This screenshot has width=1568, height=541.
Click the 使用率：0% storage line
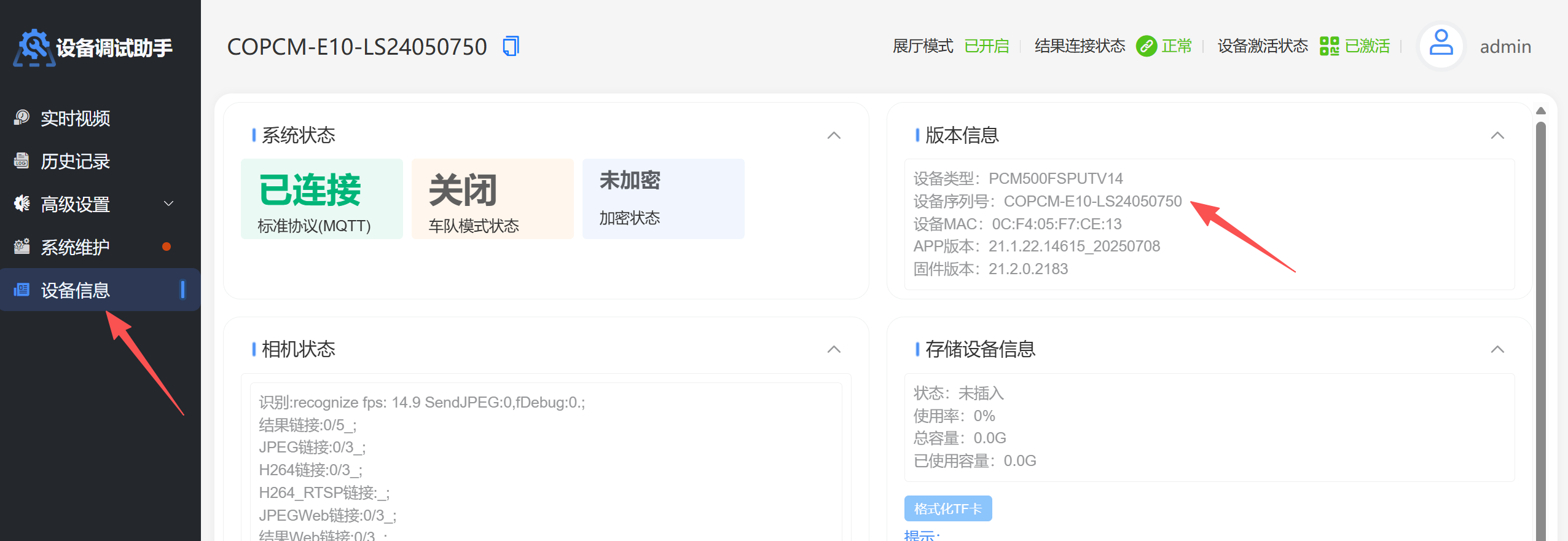(954, 416)
